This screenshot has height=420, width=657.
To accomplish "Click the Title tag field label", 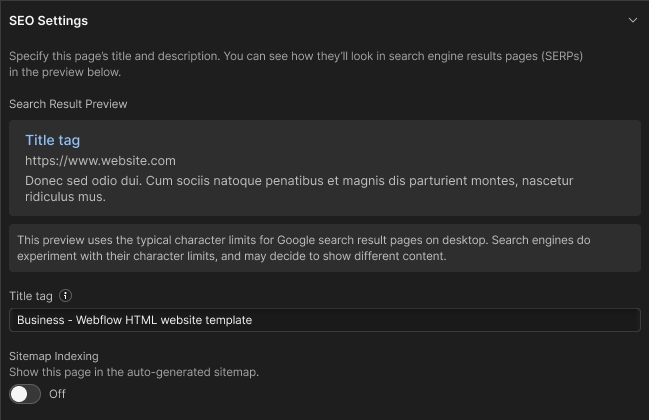I will click(x=31, y=296).
